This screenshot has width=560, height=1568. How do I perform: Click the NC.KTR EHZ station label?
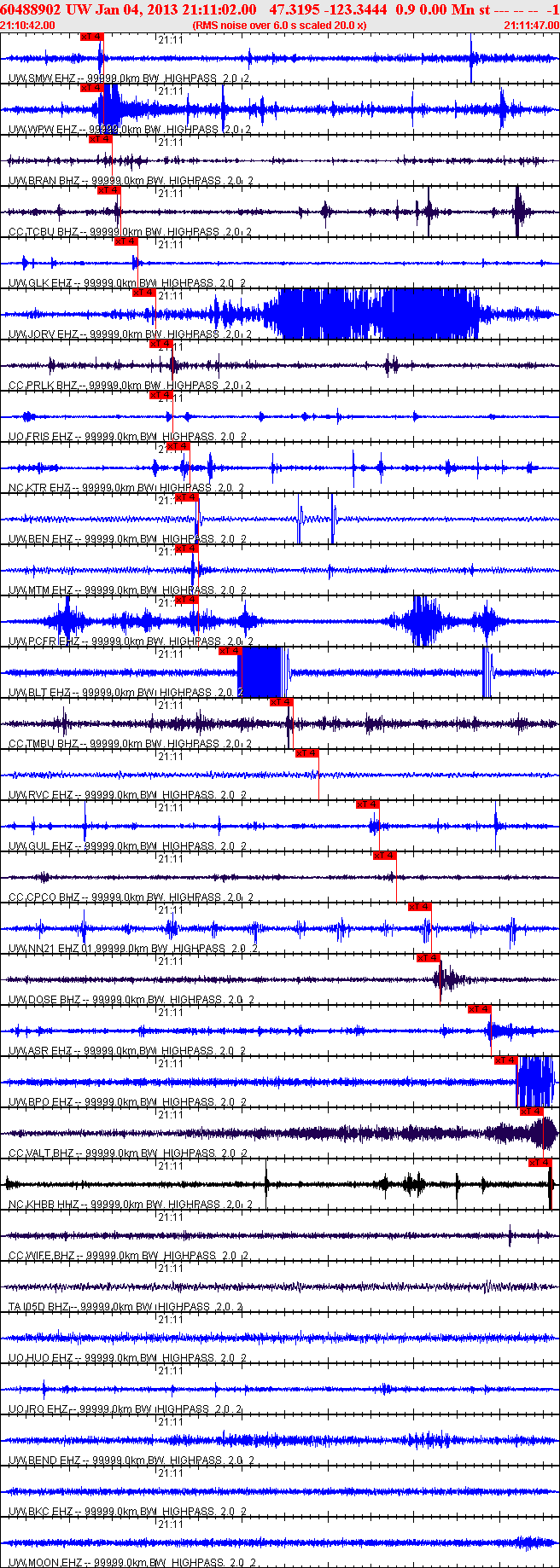[40, 488]
